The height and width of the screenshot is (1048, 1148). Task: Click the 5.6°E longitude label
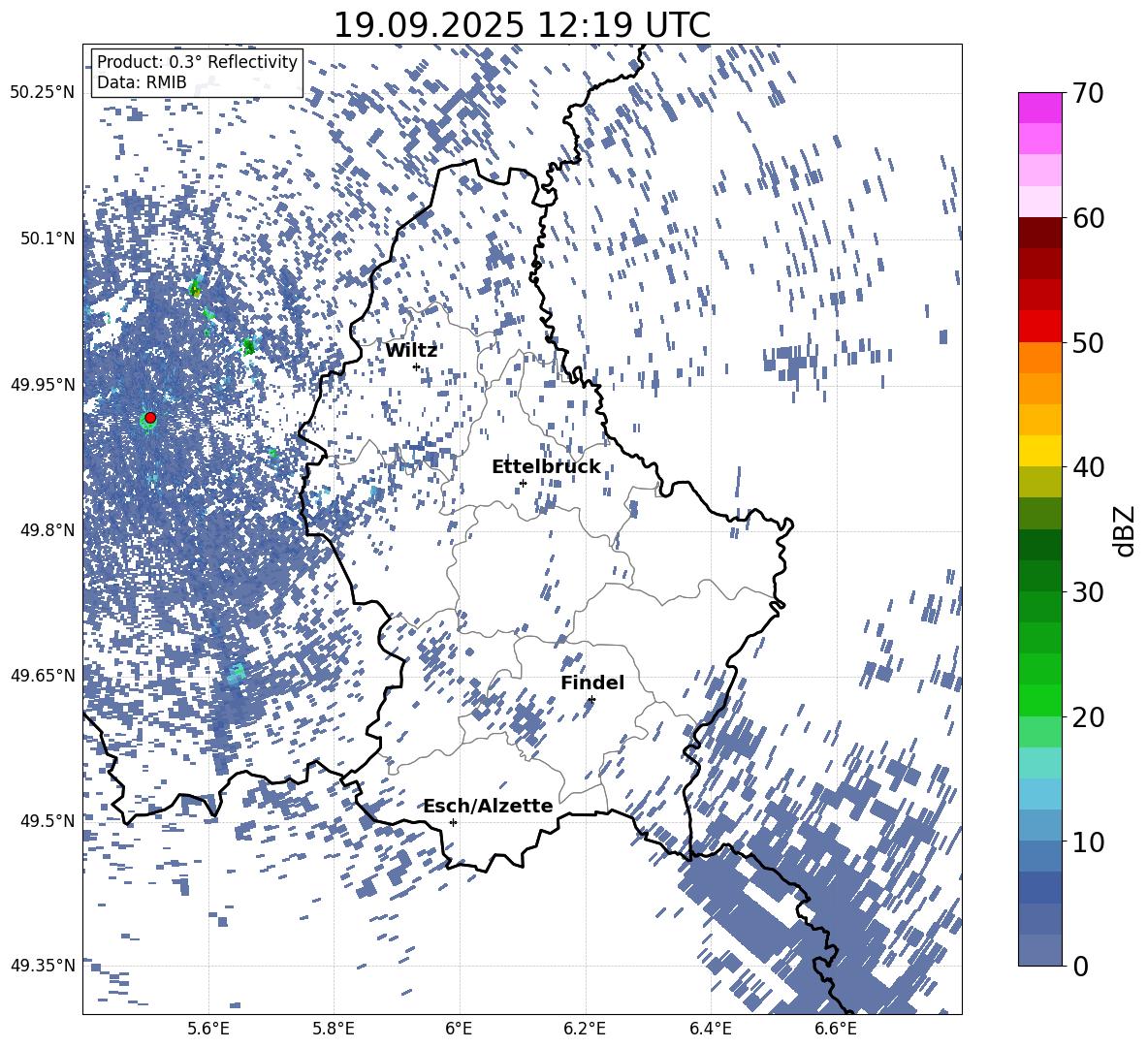click(207, 1031)
